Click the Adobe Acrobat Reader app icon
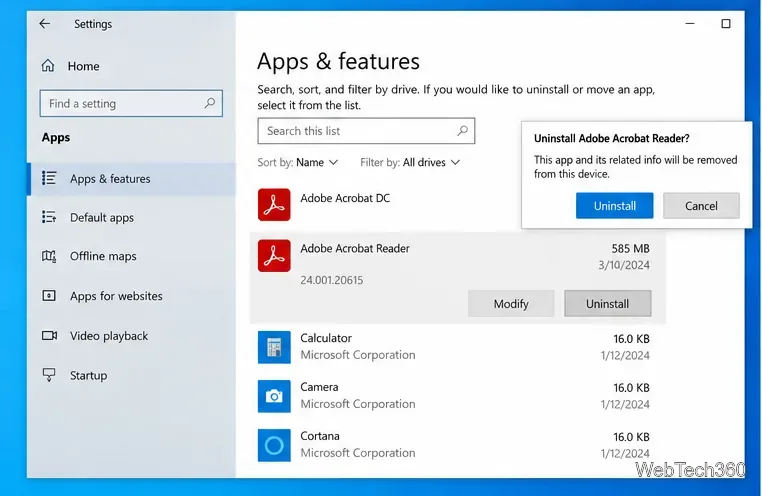 click(x=274, y=256)
